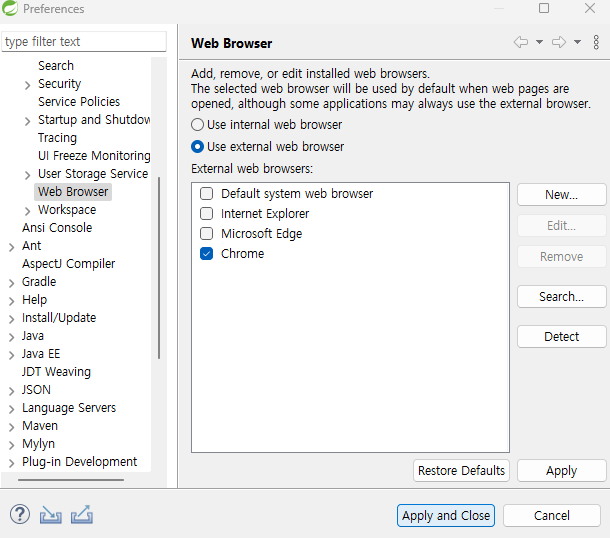This screenshot has height=538, width=610.
Task: Check the Internet Explorer checkbox
Action: coord(206,213)
